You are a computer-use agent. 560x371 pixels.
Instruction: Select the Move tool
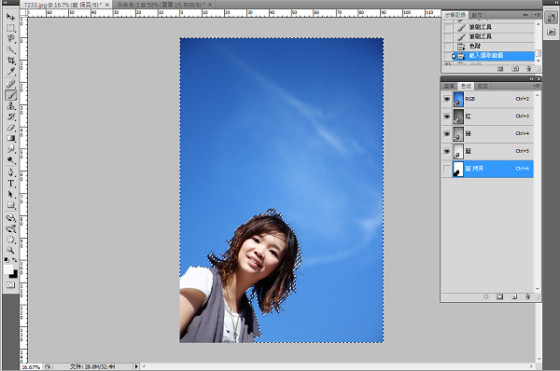(x=11, y=17)
